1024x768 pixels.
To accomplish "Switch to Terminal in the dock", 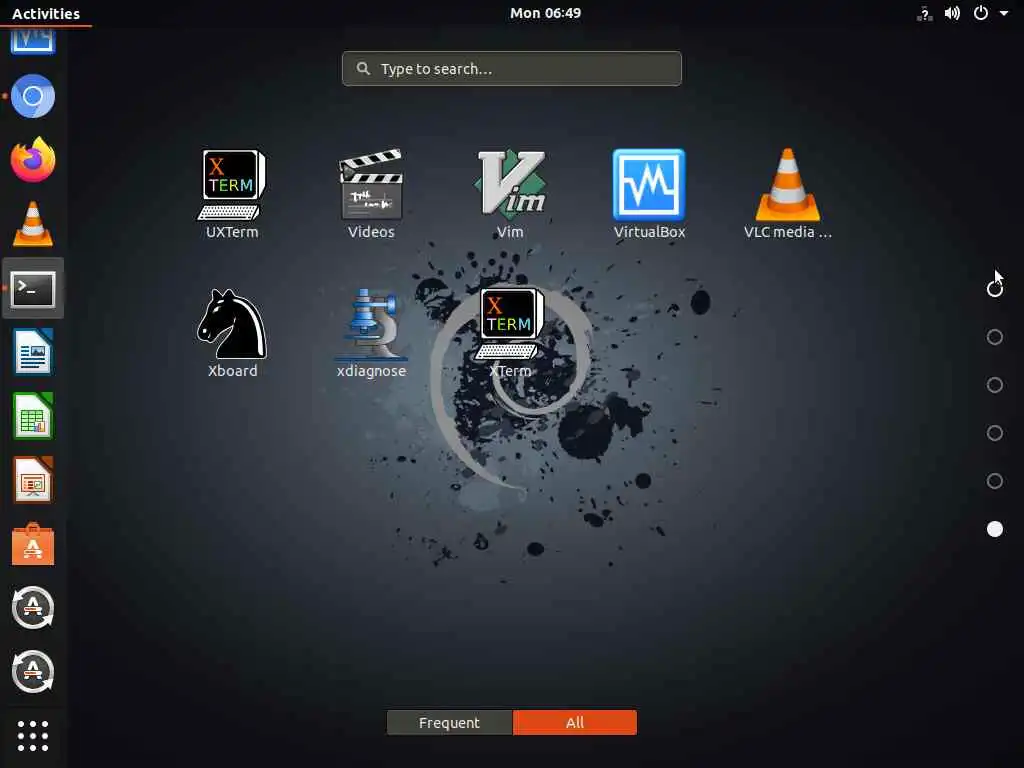I will pos(33,289).
